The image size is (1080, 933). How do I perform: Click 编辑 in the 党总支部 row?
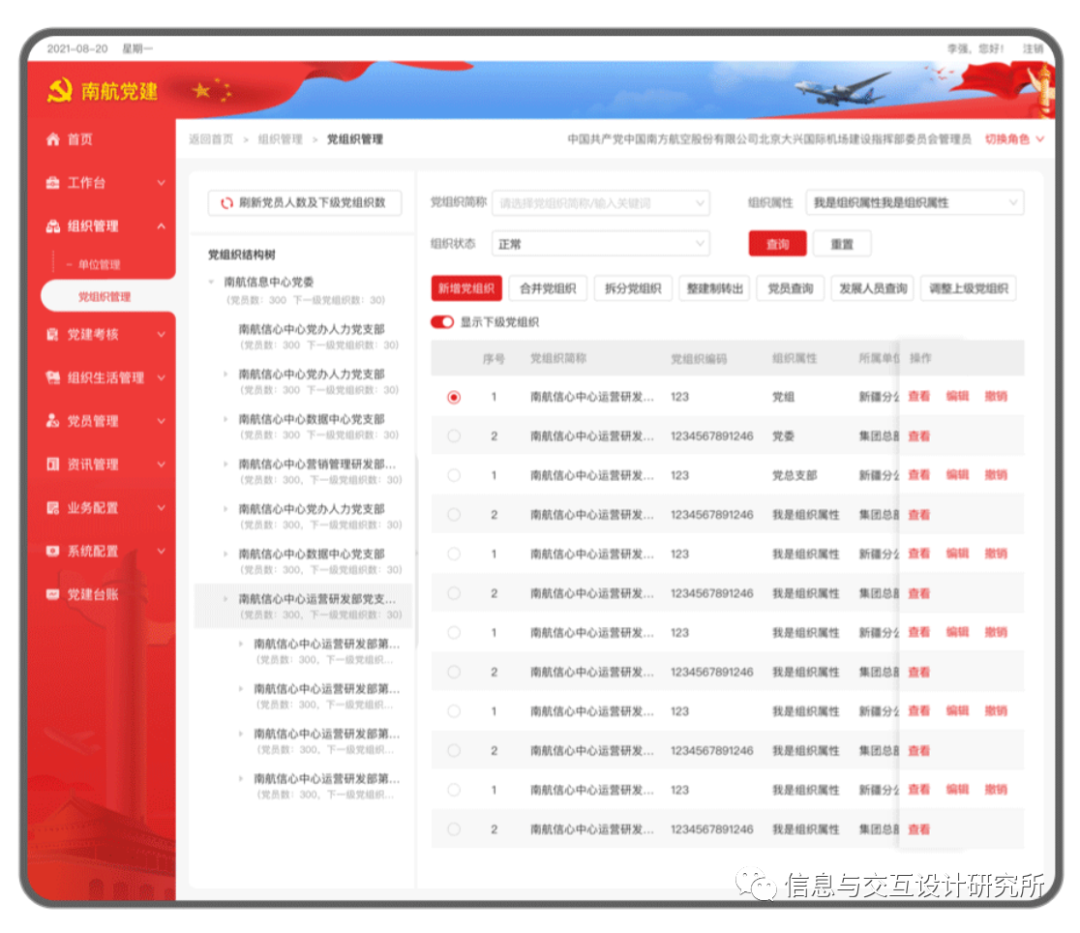(x=957, y=475)
